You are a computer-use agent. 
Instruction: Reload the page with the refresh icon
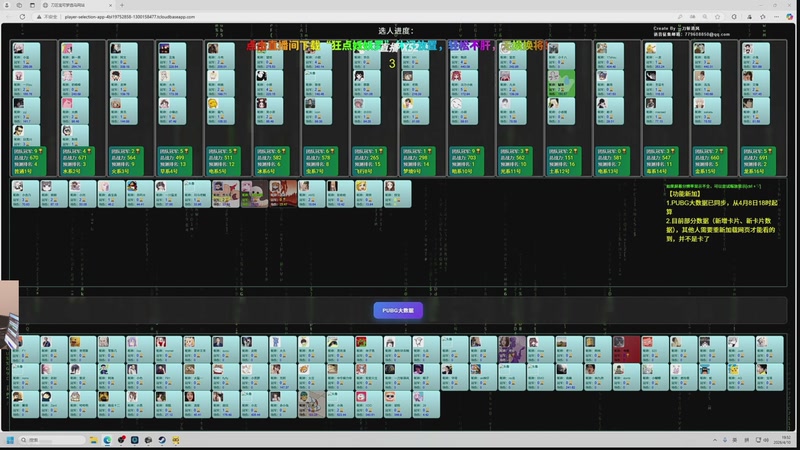pyautogui.click(x=22, y=17)
